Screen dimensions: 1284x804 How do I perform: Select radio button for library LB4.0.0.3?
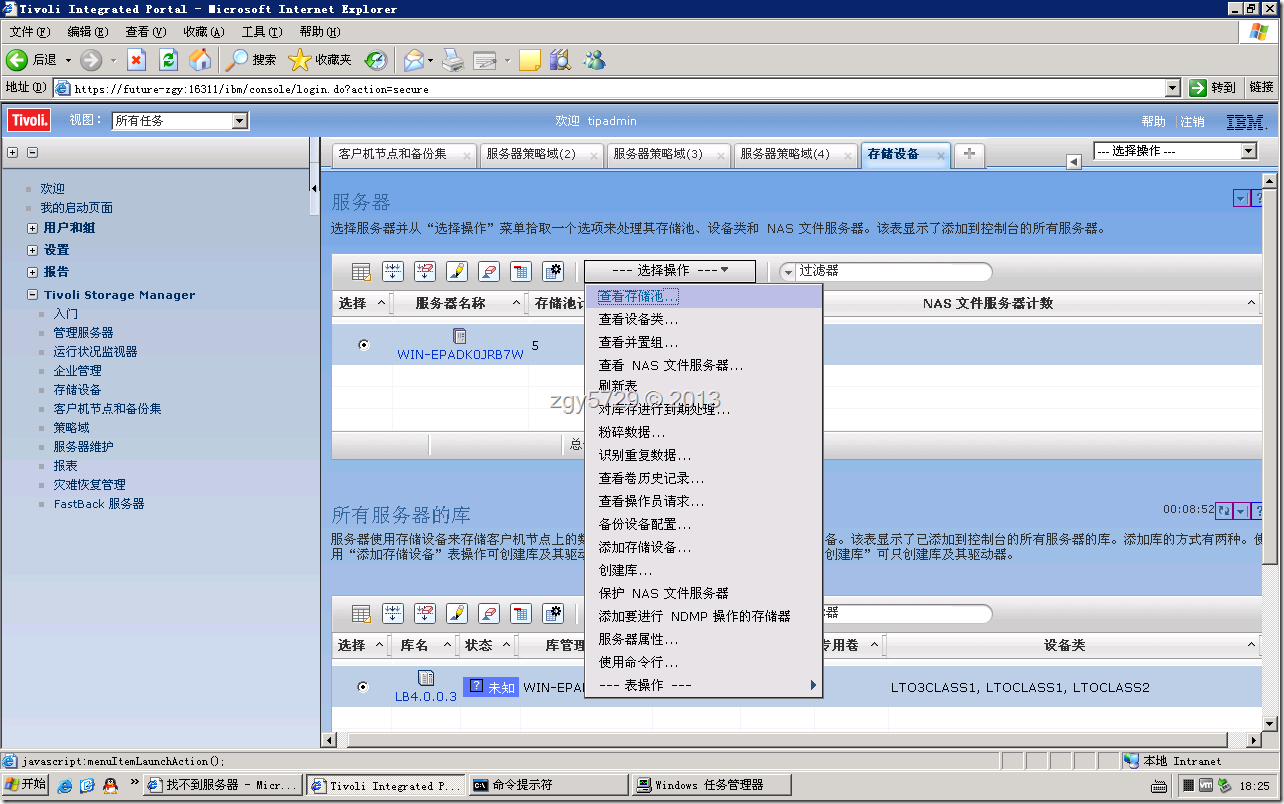click(x=363, y=686)
